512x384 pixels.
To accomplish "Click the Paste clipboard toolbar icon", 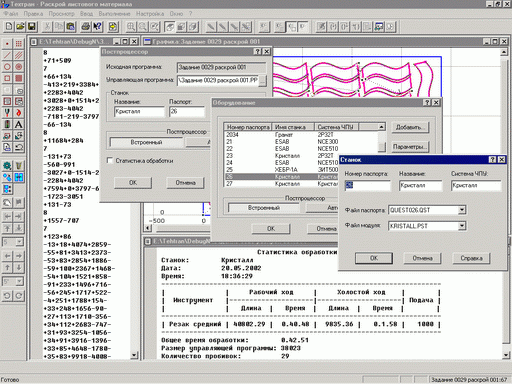I will pos(71,26).
